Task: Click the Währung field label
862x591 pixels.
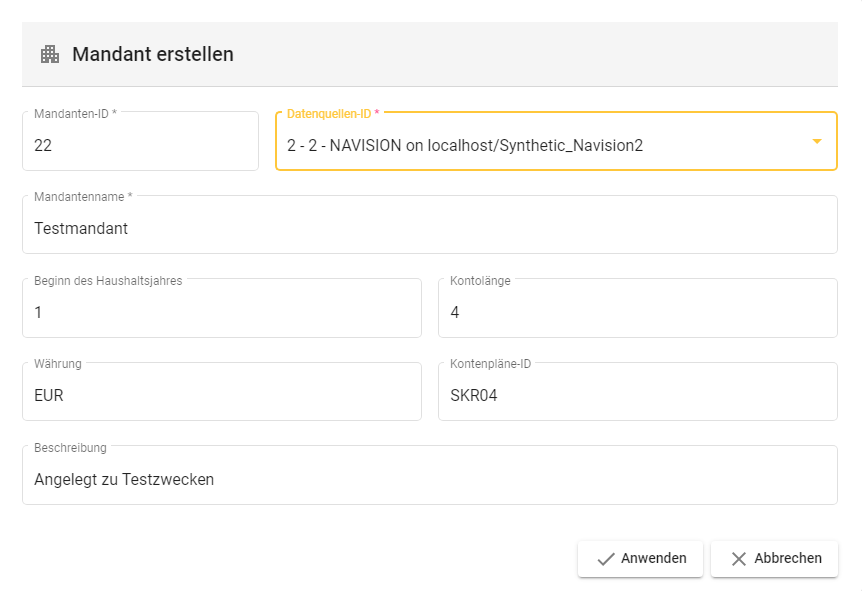Action: click(x=58, y=364)
